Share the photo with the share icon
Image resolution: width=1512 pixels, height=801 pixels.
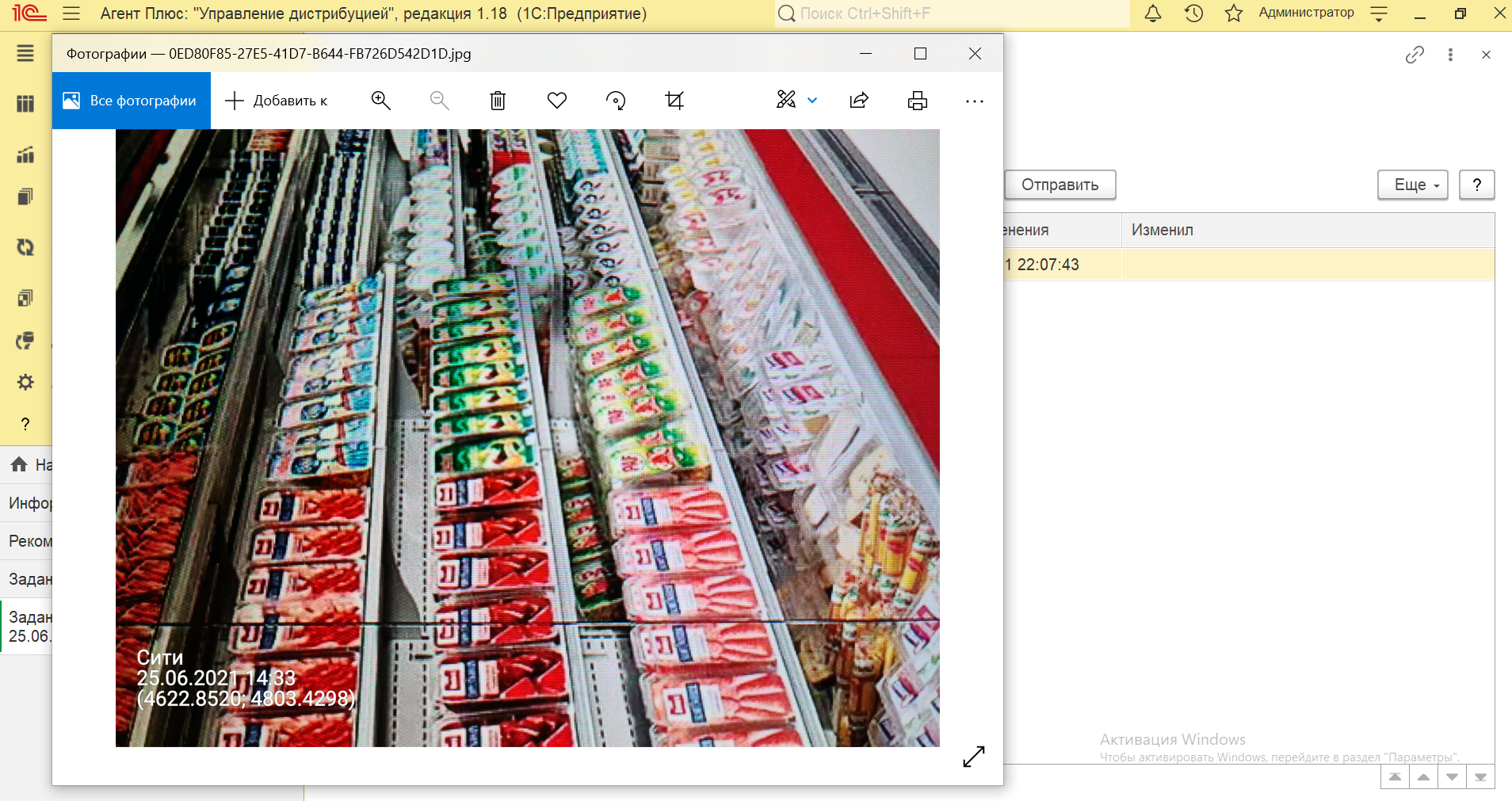coord(859,101)
